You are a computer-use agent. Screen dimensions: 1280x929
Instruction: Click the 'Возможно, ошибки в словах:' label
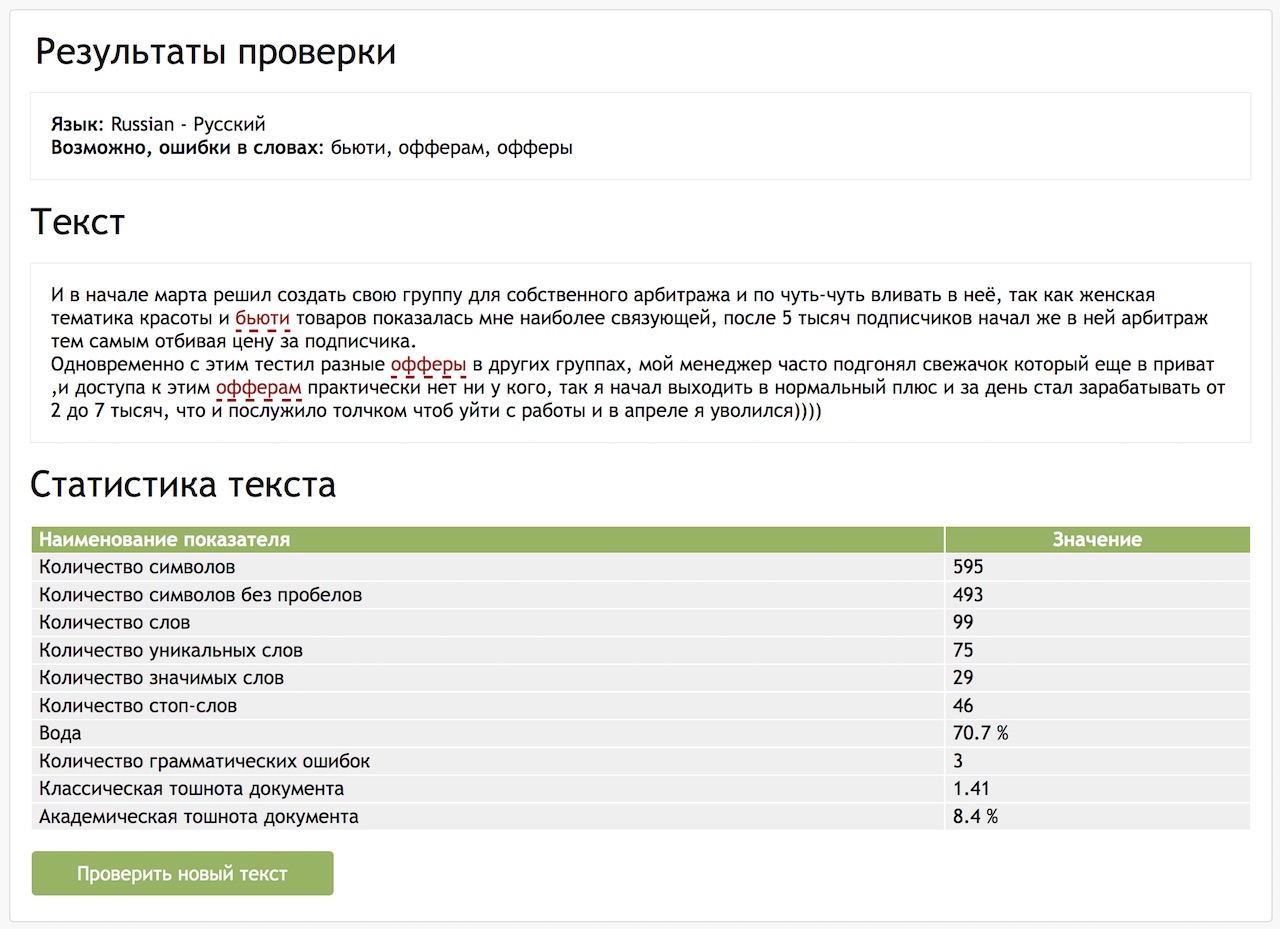[187, 149]
